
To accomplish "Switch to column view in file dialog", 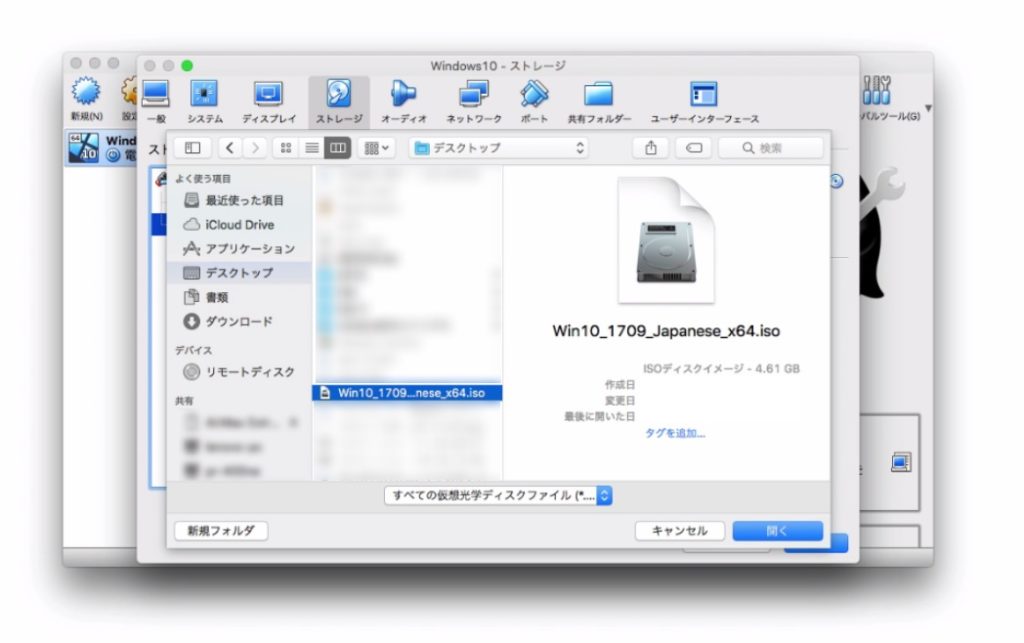I will (x=338, y=148).
